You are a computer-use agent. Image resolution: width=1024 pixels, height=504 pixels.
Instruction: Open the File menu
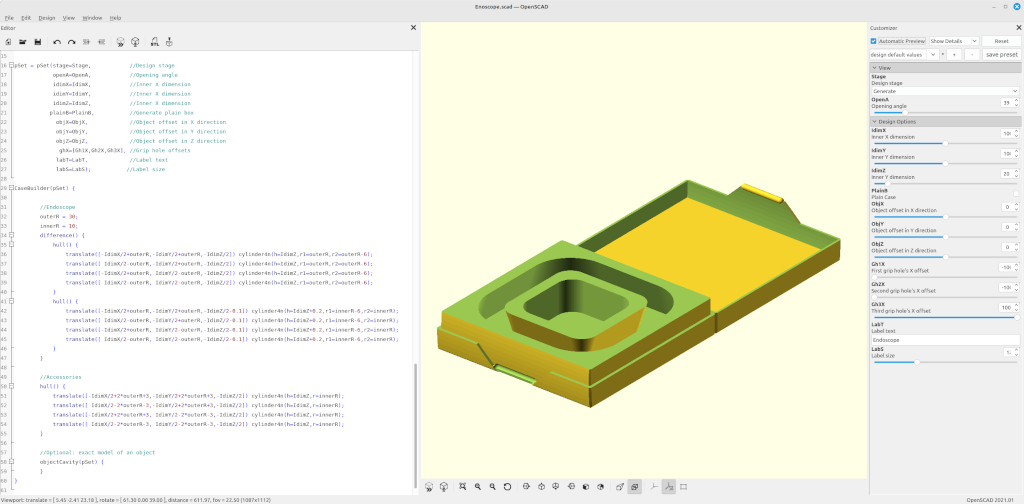point(9,18)
